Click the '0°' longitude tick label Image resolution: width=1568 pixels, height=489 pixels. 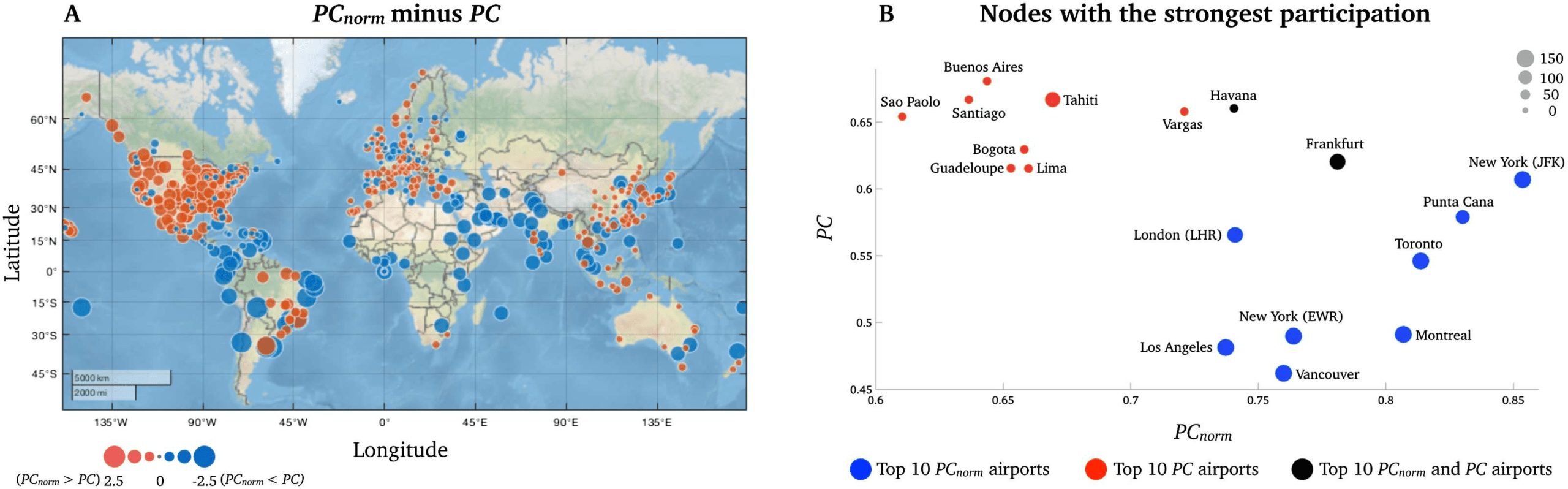click(384, 422)
